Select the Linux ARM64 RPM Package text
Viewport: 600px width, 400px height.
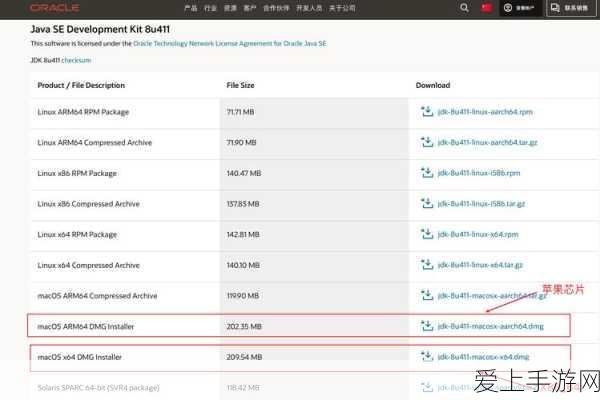(x=83, y=112)
